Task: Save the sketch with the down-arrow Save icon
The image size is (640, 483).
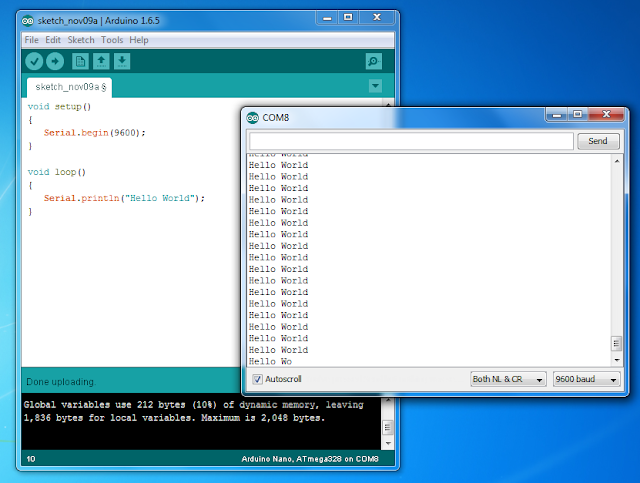Action: (x=122, y=62)
